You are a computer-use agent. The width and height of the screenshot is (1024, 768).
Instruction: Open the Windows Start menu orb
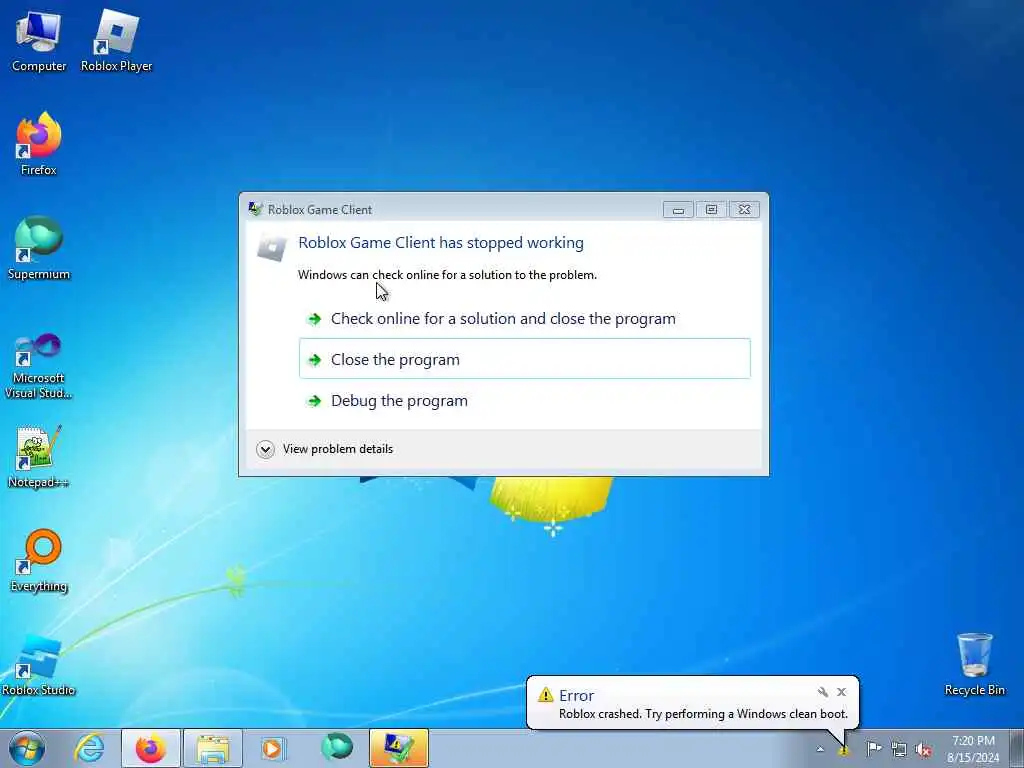coord(27,748)
